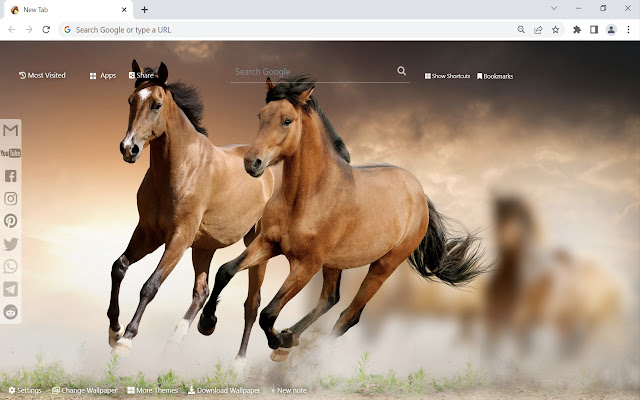
Task: Open Instagram from the left sidebar
Action: tap(11, 198)
